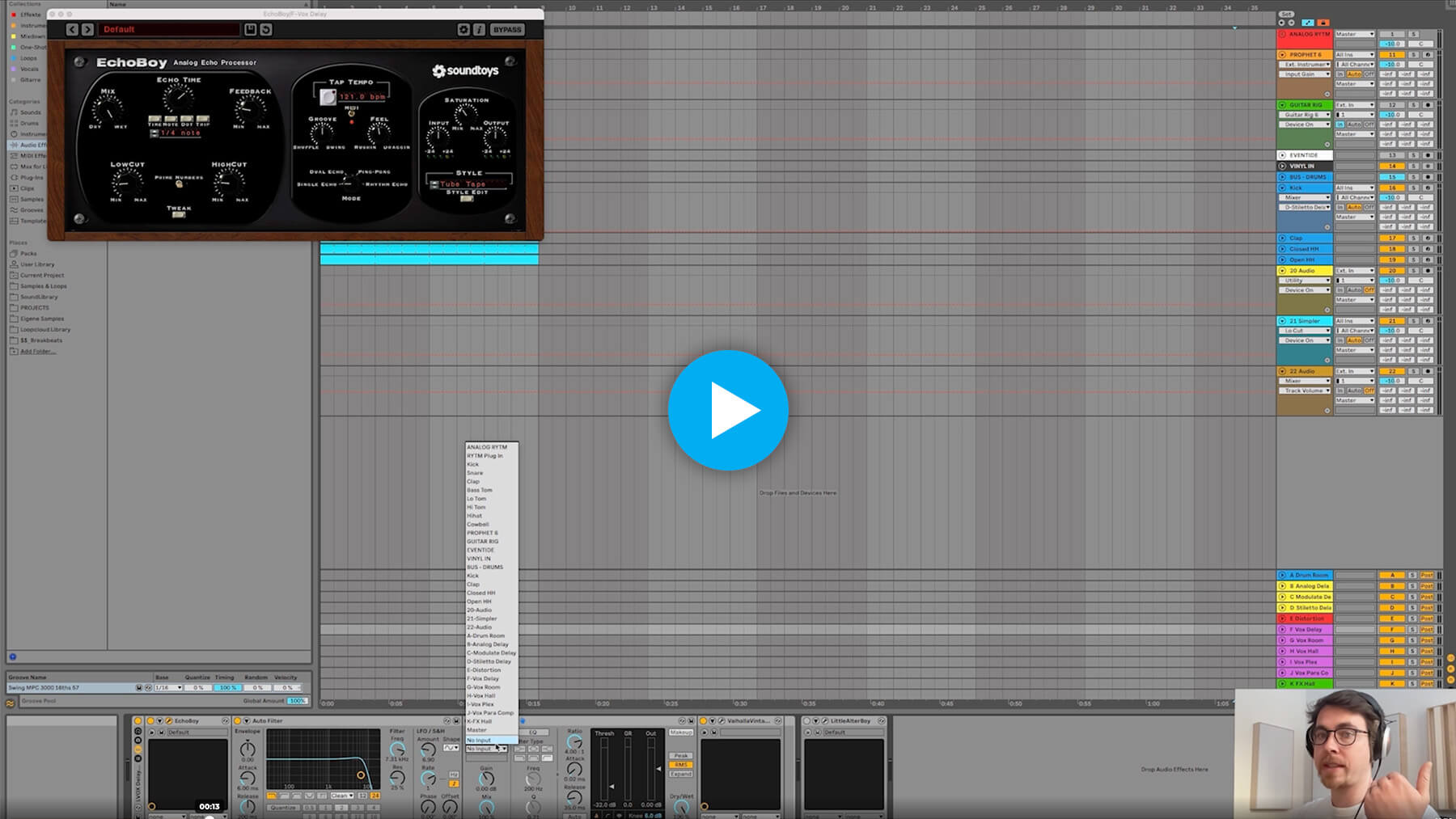
Task: Click the EchoBoy preset undo/revert icon
Action: coord(266,29)
